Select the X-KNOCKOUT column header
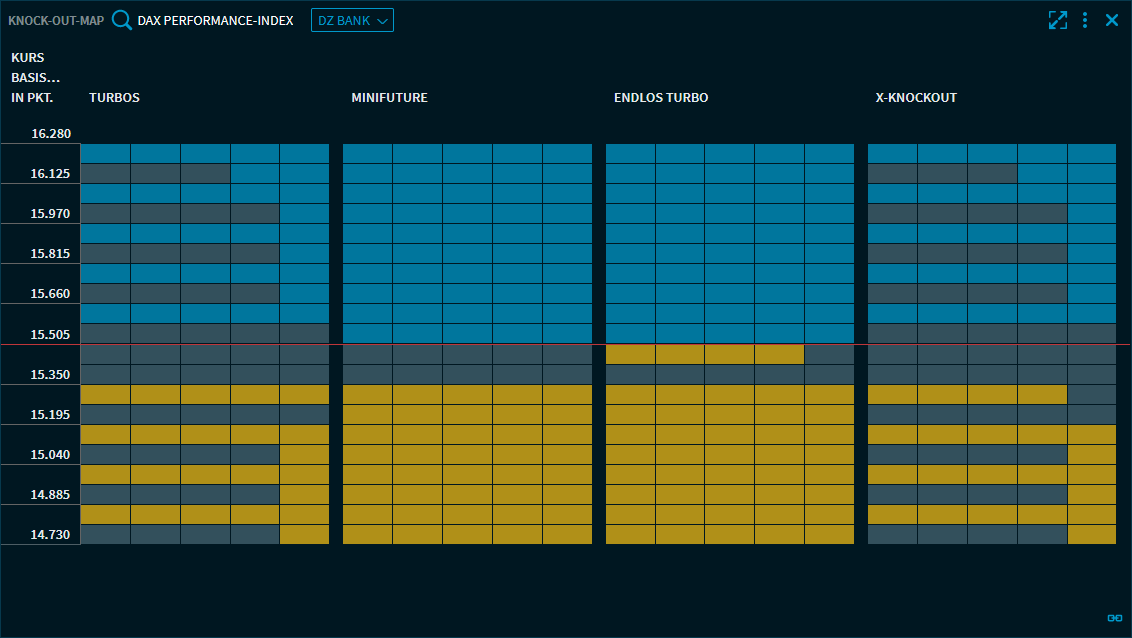Screen dimensions: 1132x638 [916, 98]
